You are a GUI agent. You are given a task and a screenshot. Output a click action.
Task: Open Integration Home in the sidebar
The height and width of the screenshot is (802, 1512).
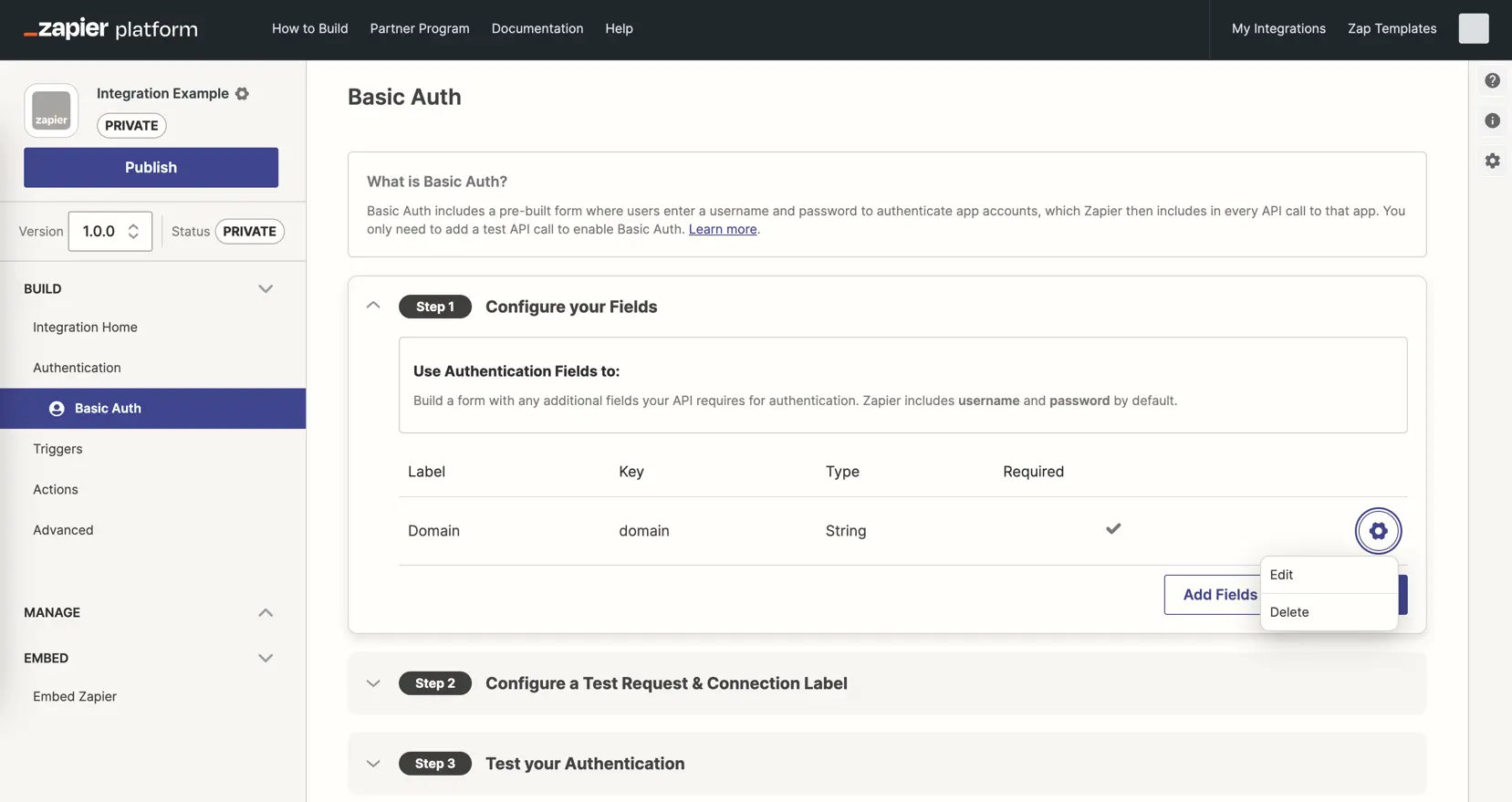pos(85,327)
